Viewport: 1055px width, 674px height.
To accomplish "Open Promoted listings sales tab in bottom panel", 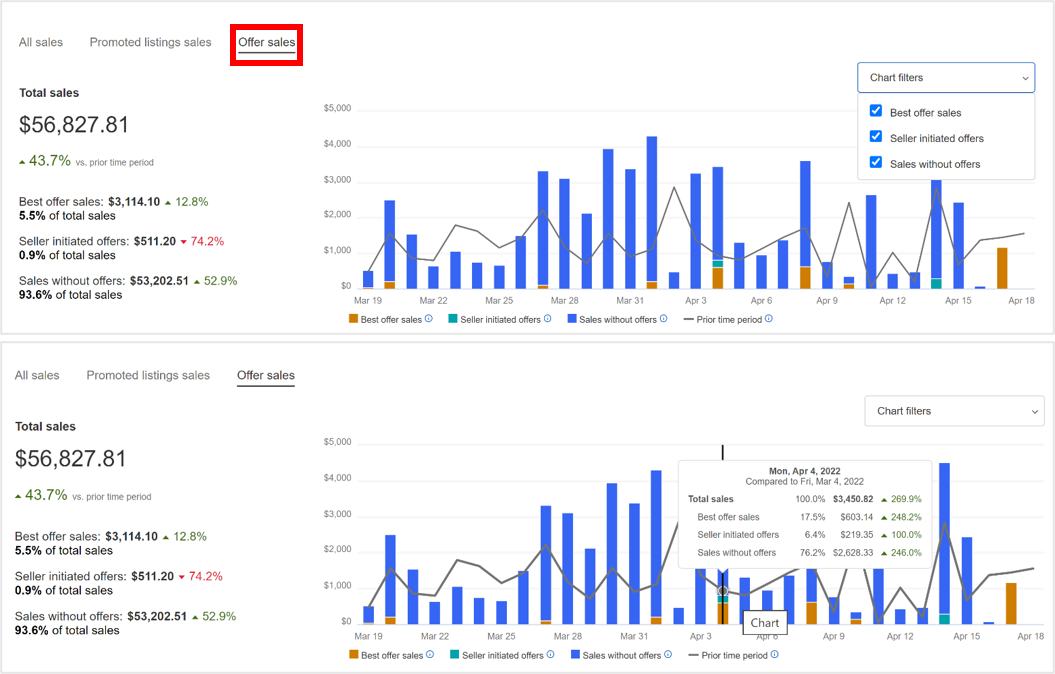I will click(148, 375).
